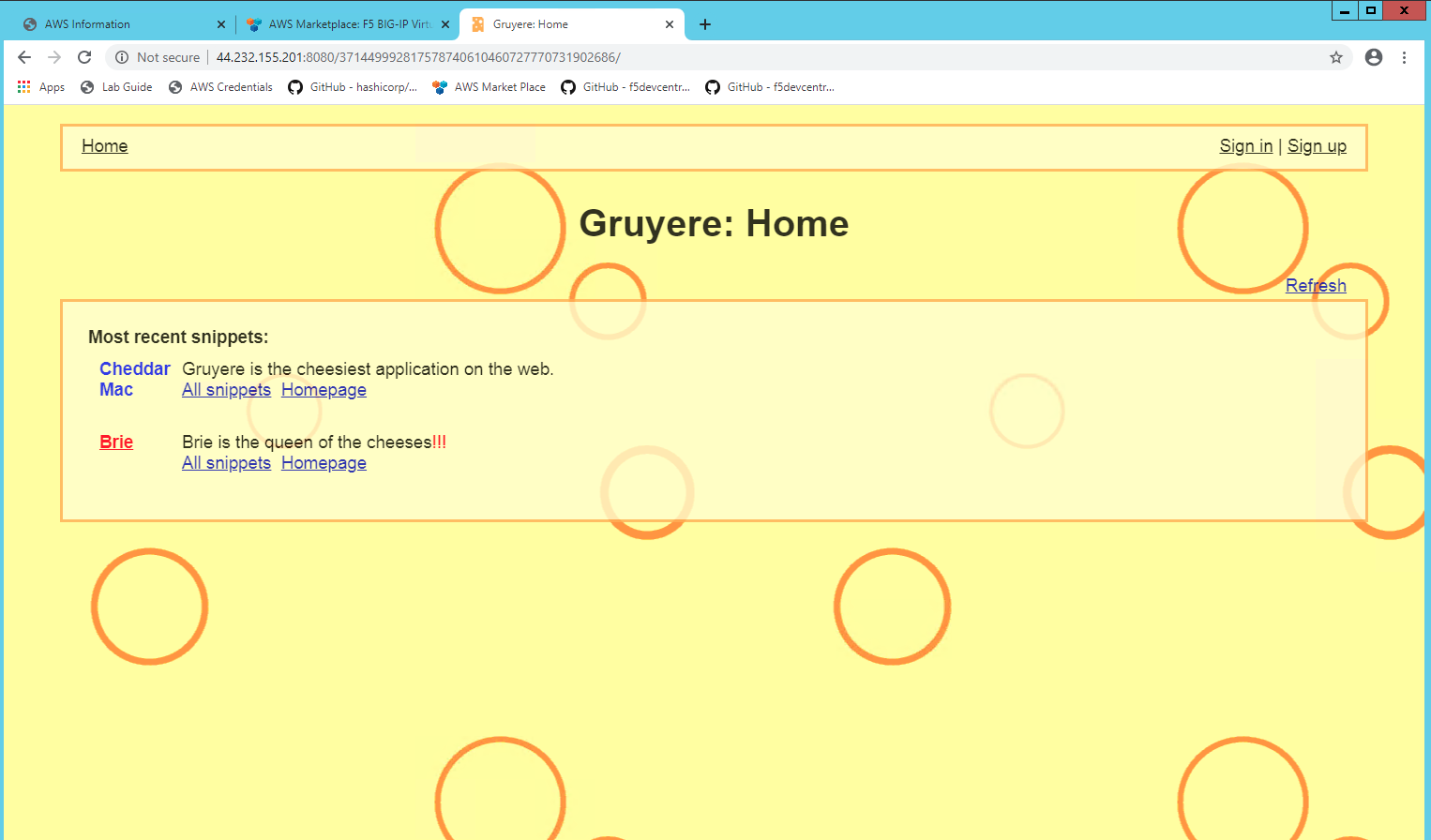Open Homepage link for Brie
The image size is (1431, 840).
click(324, 463)
